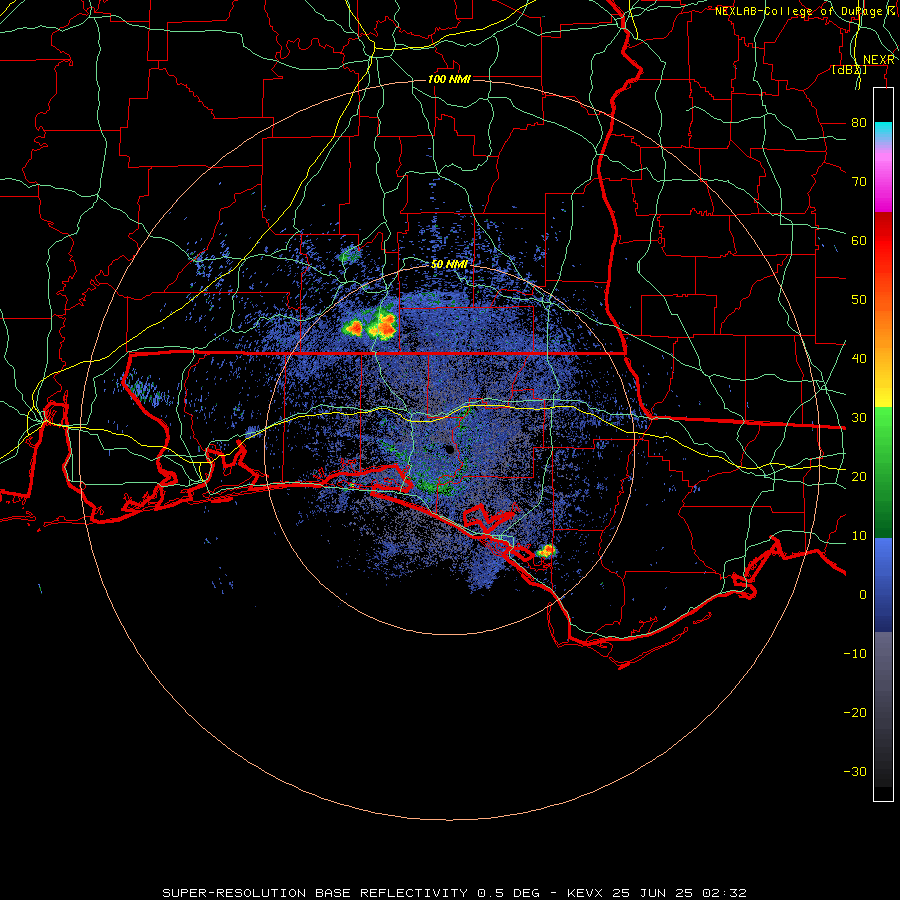
Task: Click the "50 NMI" range ring label
Action: tap(449, 264)
